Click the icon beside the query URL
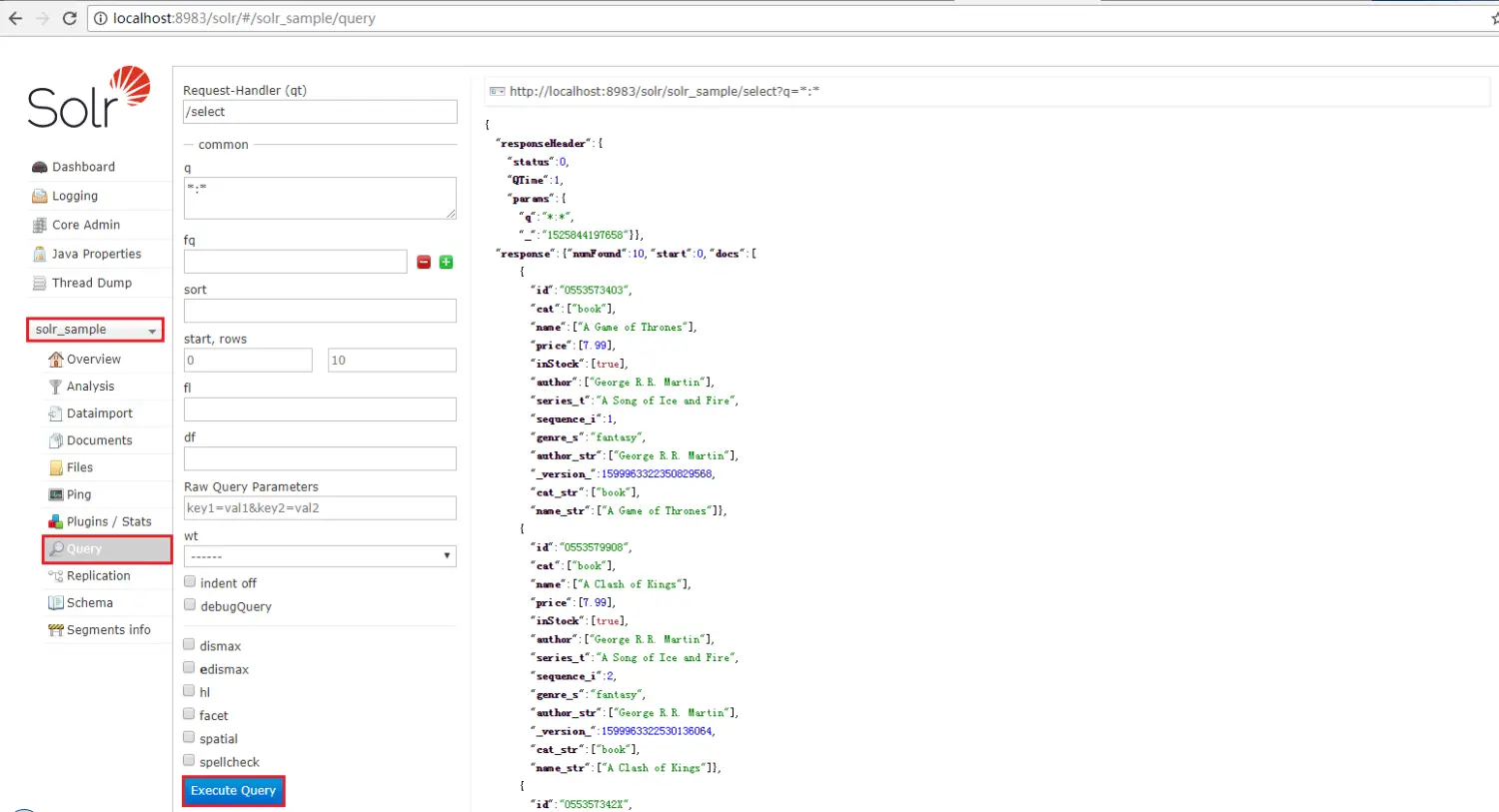 (x=497, y=91)
